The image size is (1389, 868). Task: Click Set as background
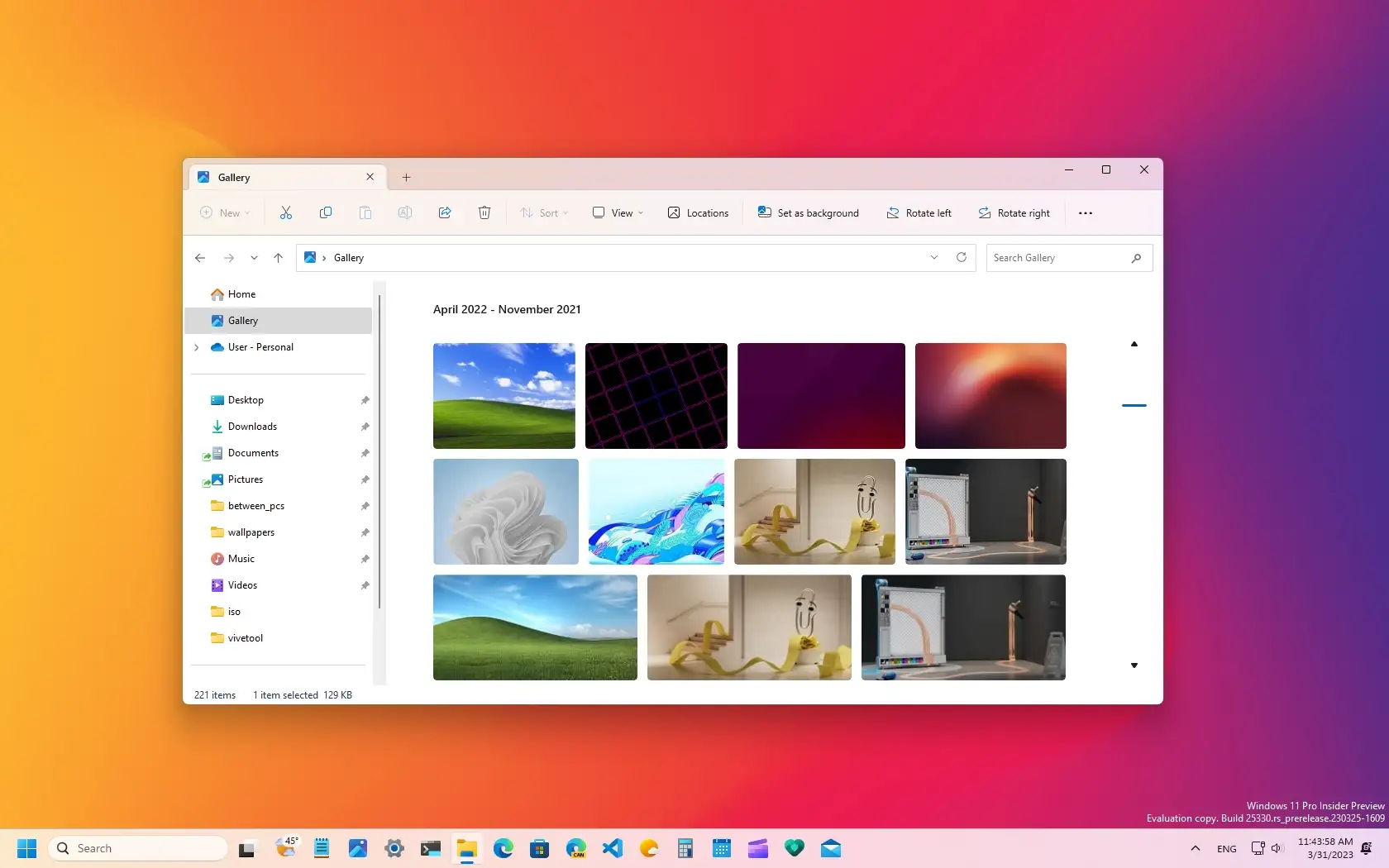tap(809, 213)
